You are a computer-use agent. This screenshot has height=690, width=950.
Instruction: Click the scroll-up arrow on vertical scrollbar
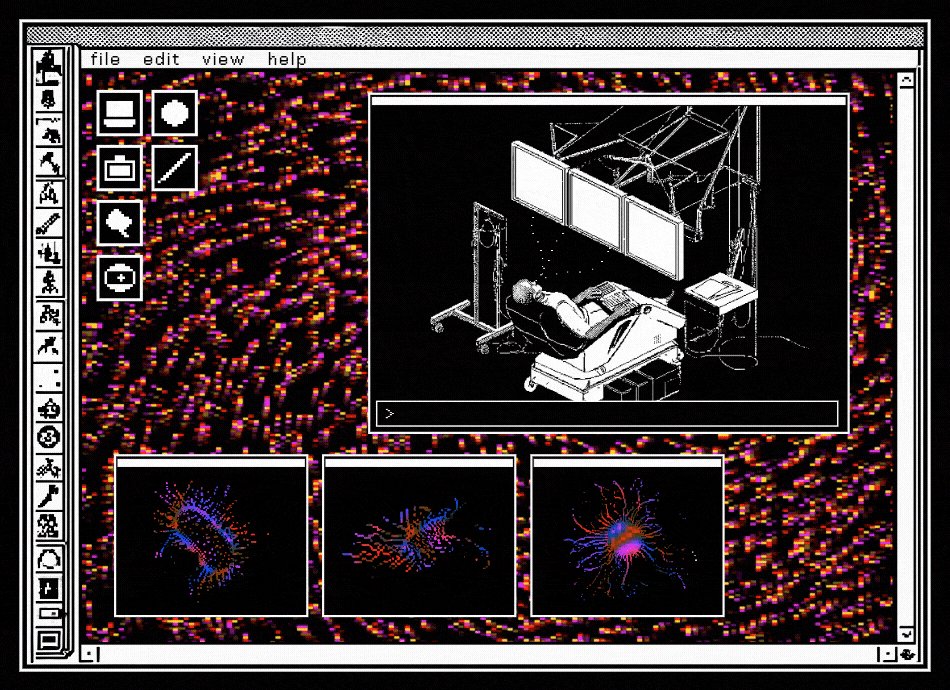[906, 81]
